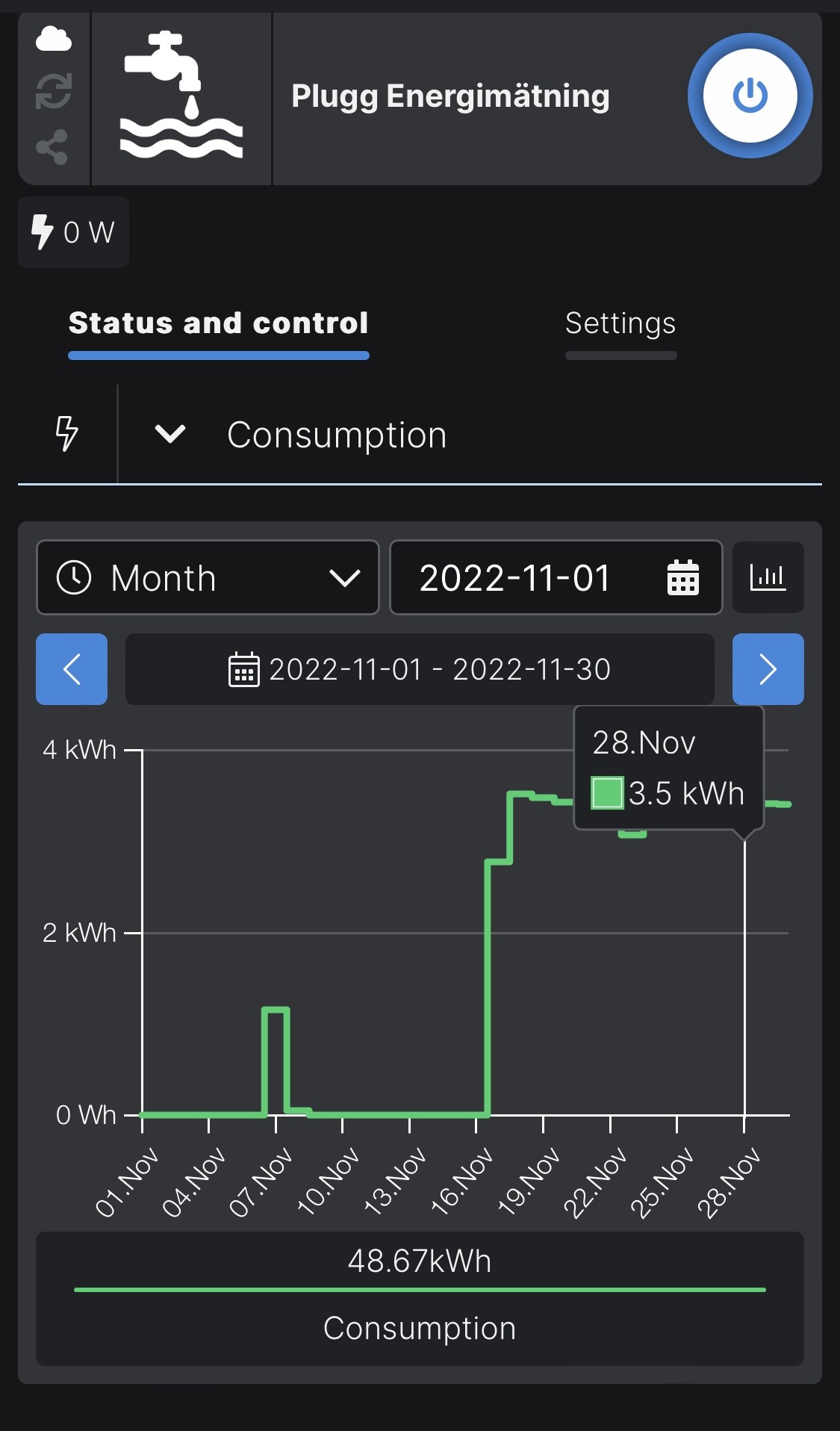This screenshot has height=1431, width=840.
Task: Click the 0 W power badge
Action: 73,232
